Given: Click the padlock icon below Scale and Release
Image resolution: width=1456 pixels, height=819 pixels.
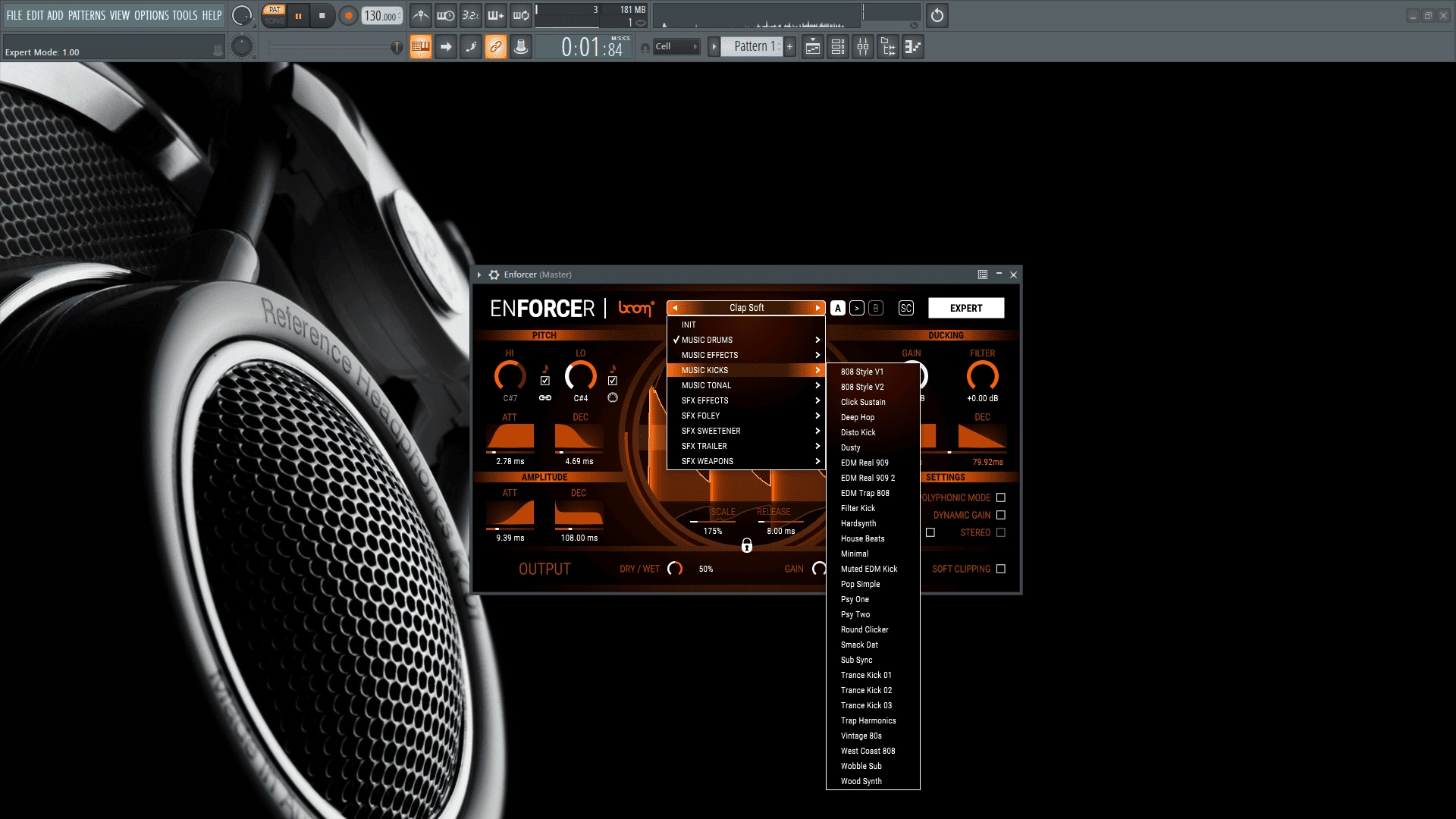Looking at the screenshot, I should [x=747, y=545].
